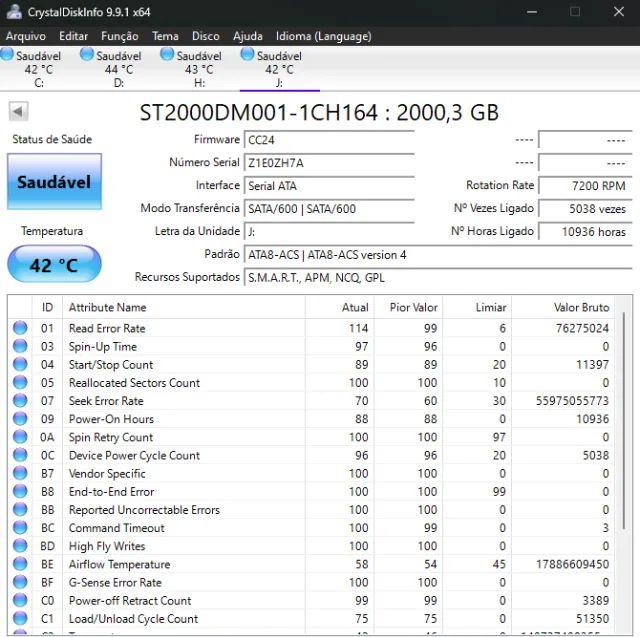Click status icon for Seek Error Rate
This screenshot has width=640, height=637.
20,400
